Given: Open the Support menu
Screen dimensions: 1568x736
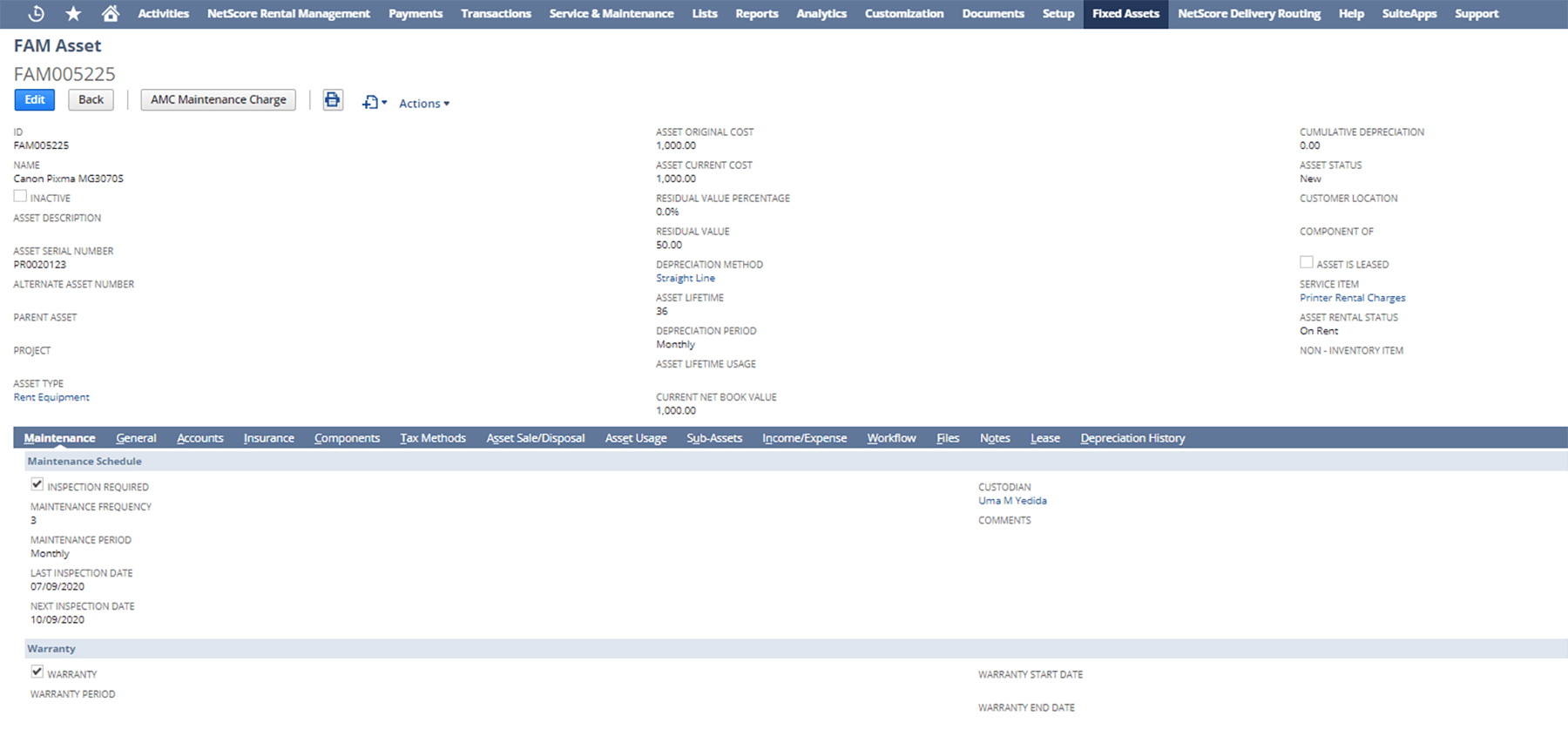Looking at the screenshot, I should (x=1477, y=14).
